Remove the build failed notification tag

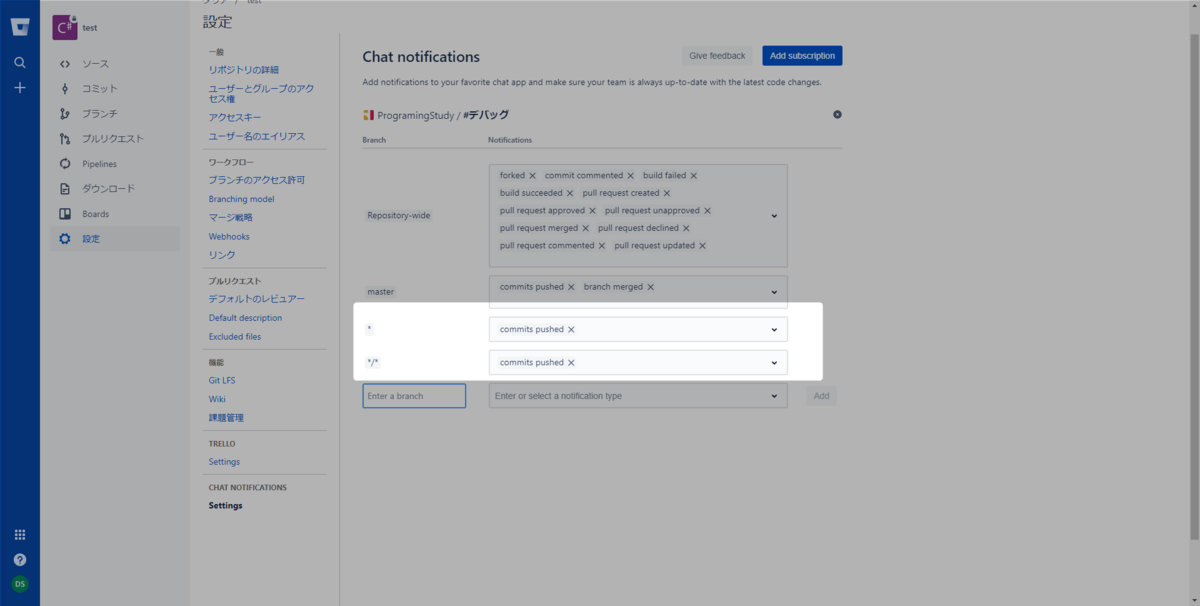click(x=693, y=176)
